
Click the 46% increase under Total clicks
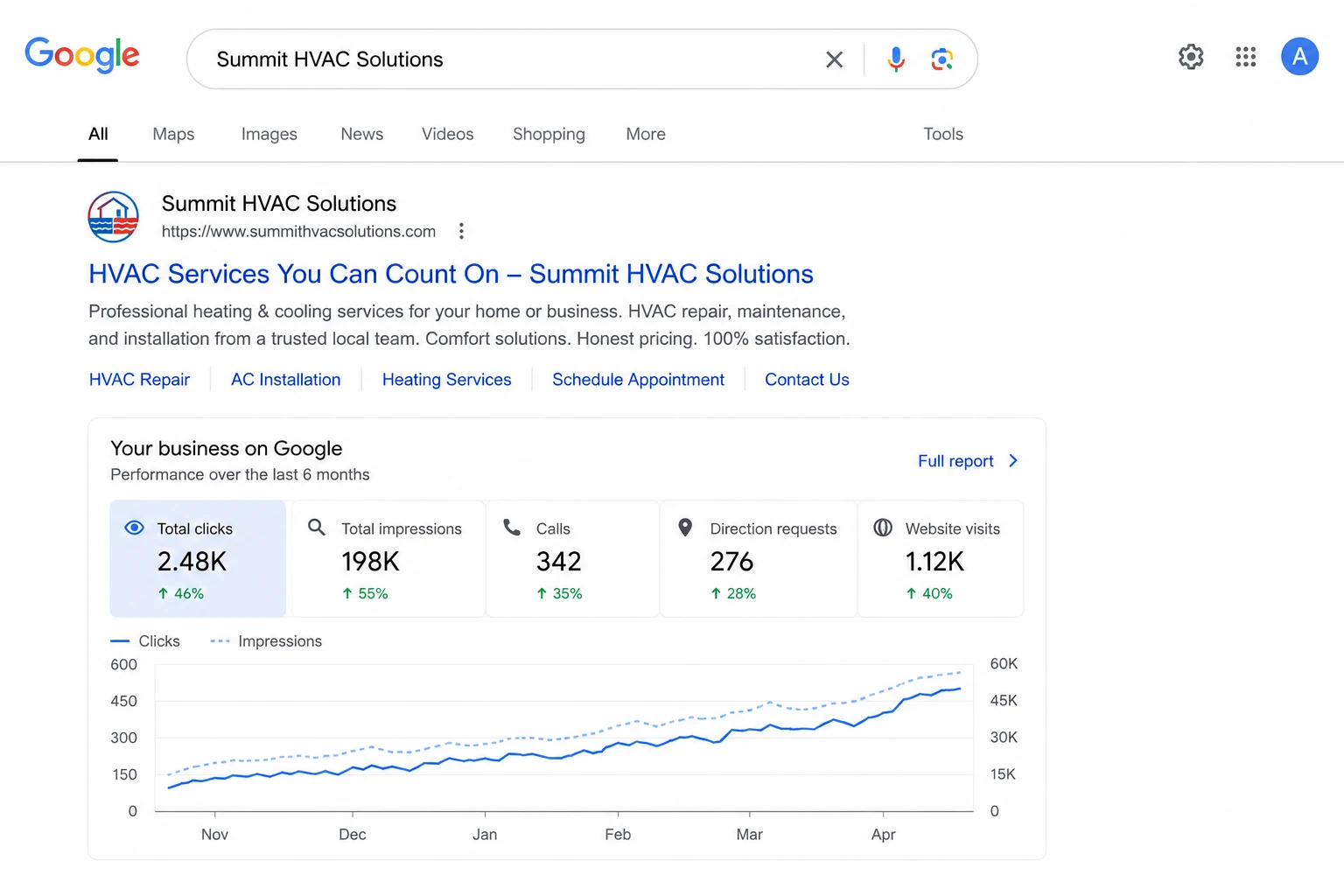181,593
